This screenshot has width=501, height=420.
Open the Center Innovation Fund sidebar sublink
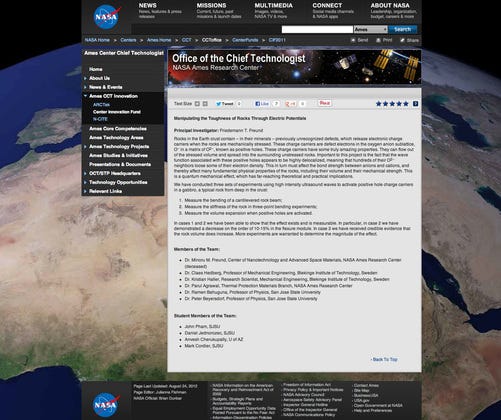tap(117, 112)
